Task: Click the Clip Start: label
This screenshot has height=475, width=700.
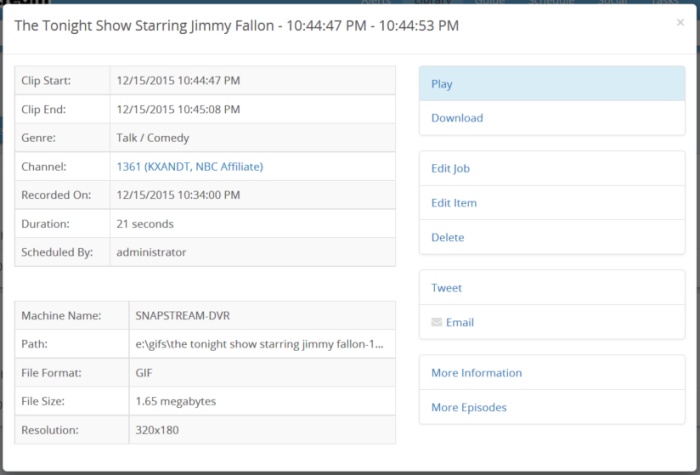Action: pos(46,81)
